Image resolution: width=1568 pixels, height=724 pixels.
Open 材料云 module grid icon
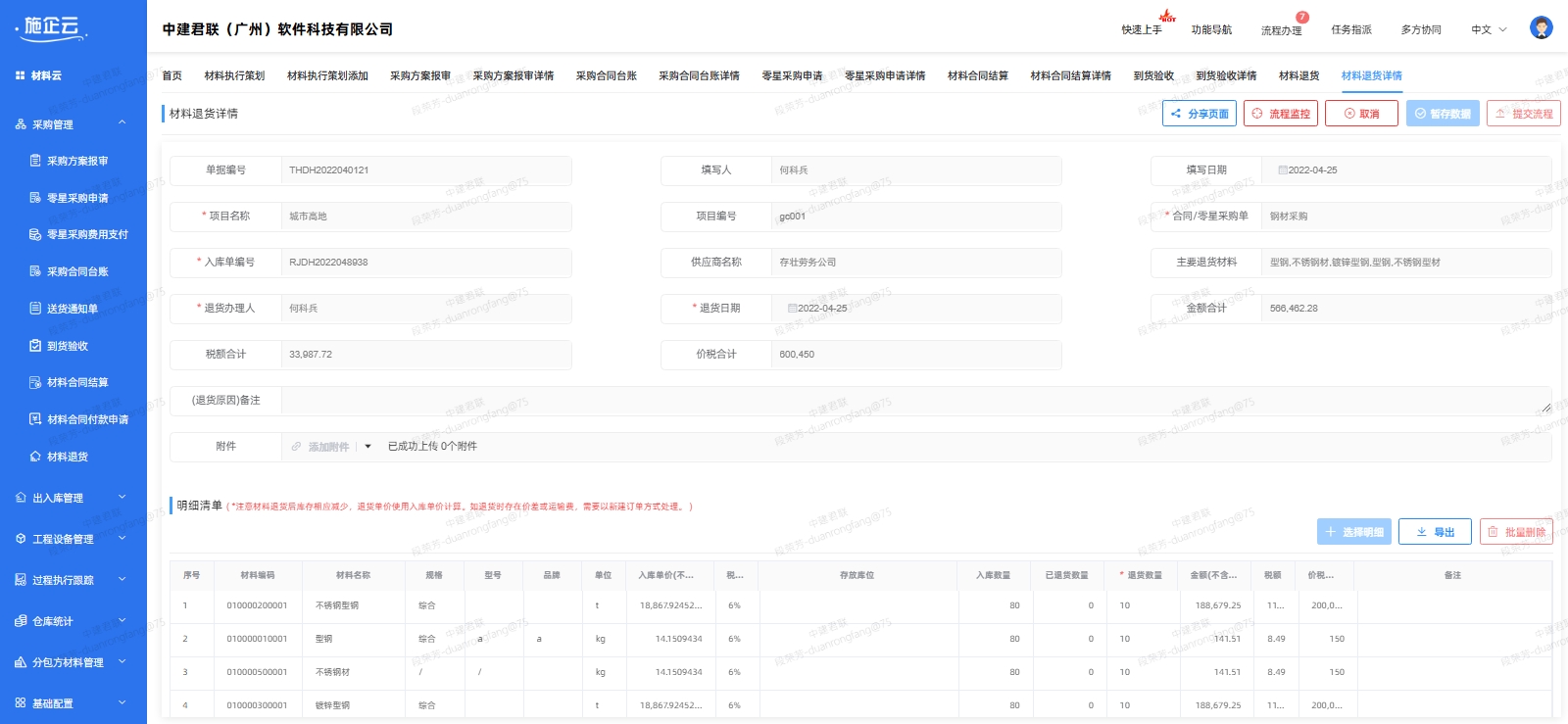tap(20, 75)
